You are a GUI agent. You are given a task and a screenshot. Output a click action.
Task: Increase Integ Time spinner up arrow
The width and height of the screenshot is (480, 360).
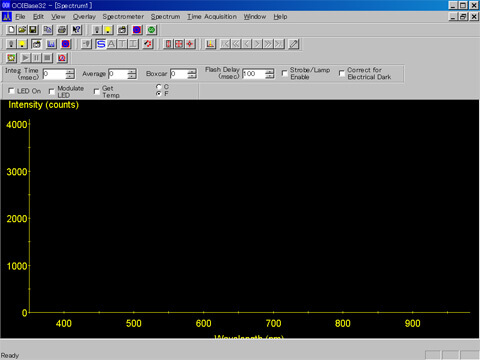[70, 71]
